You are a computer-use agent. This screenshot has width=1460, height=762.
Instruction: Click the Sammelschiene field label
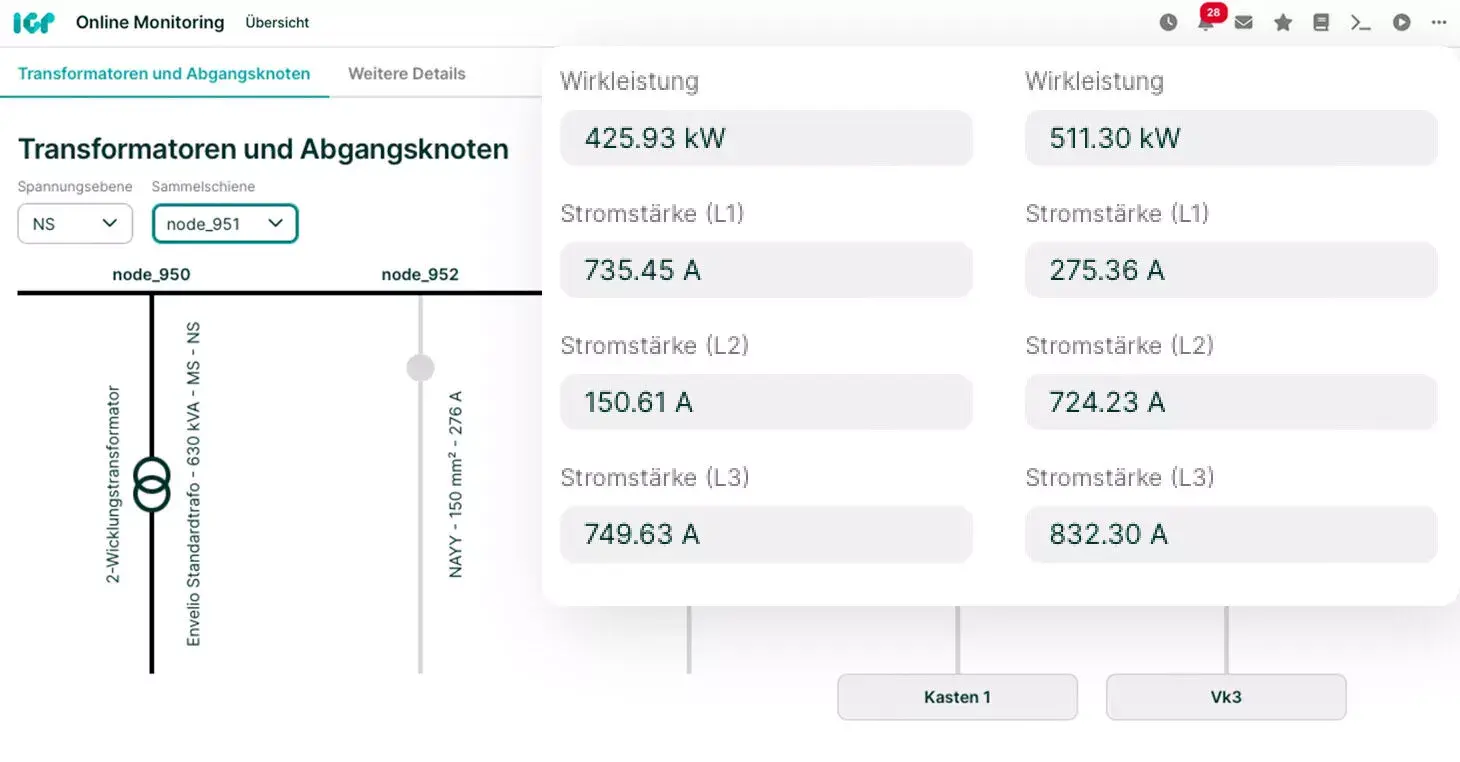tap(203, 186)
